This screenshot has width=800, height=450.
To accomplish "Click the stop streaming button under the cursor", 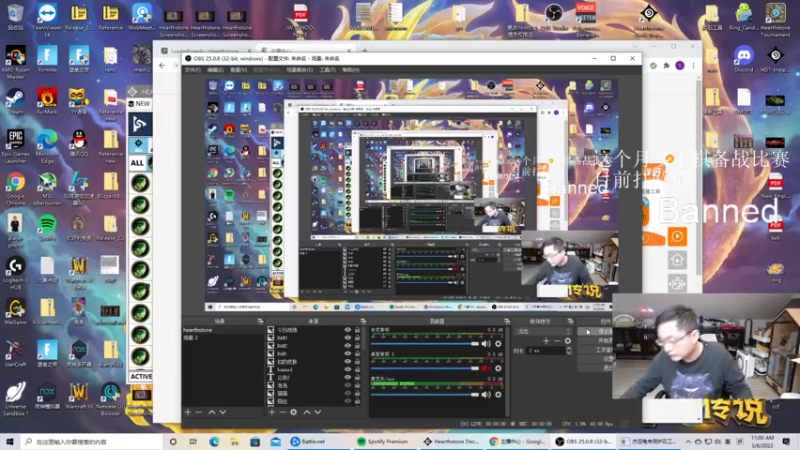I will (596, 332).
